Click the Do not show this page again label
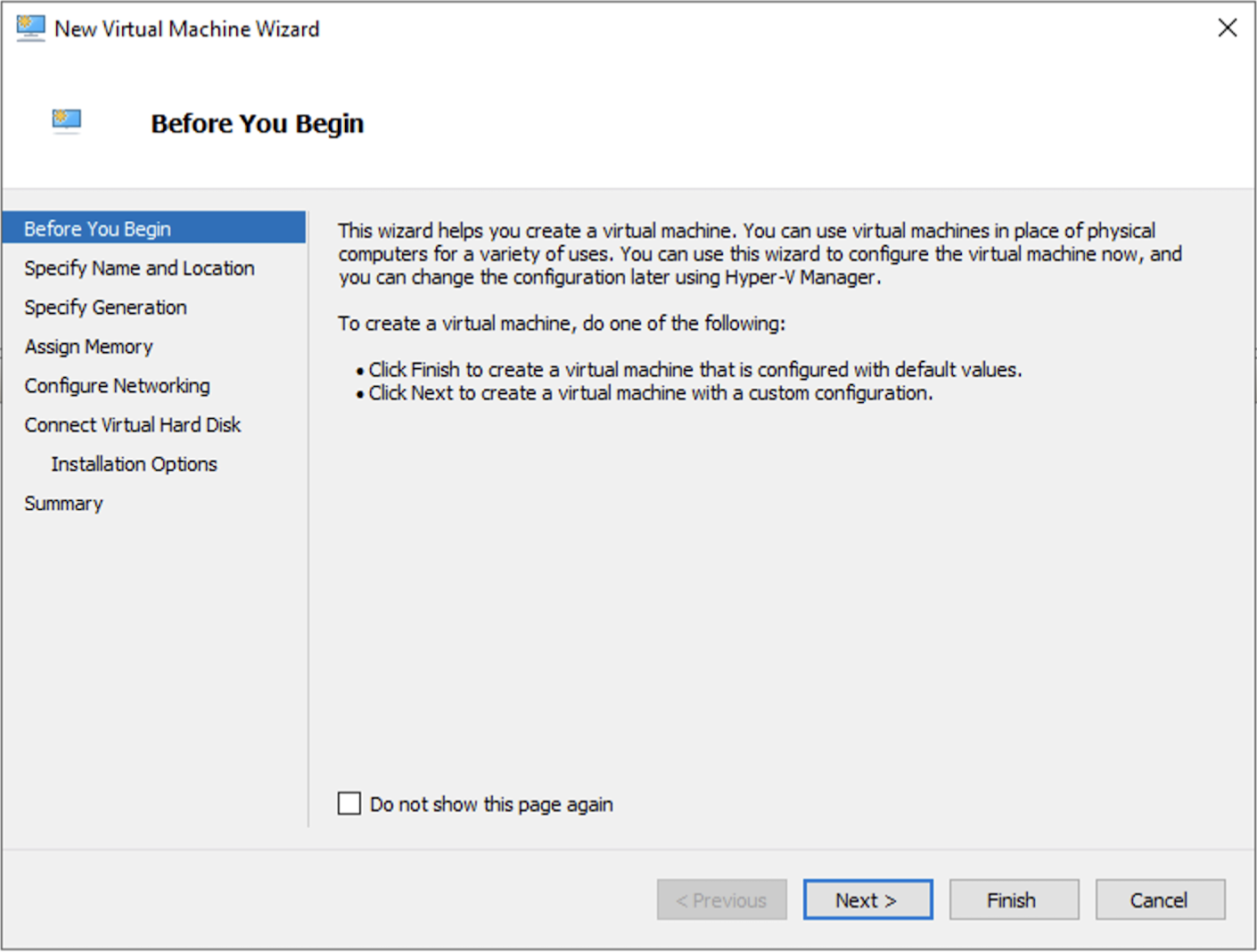This screenshot has width=1257, height=952. (x=491, y=803)
